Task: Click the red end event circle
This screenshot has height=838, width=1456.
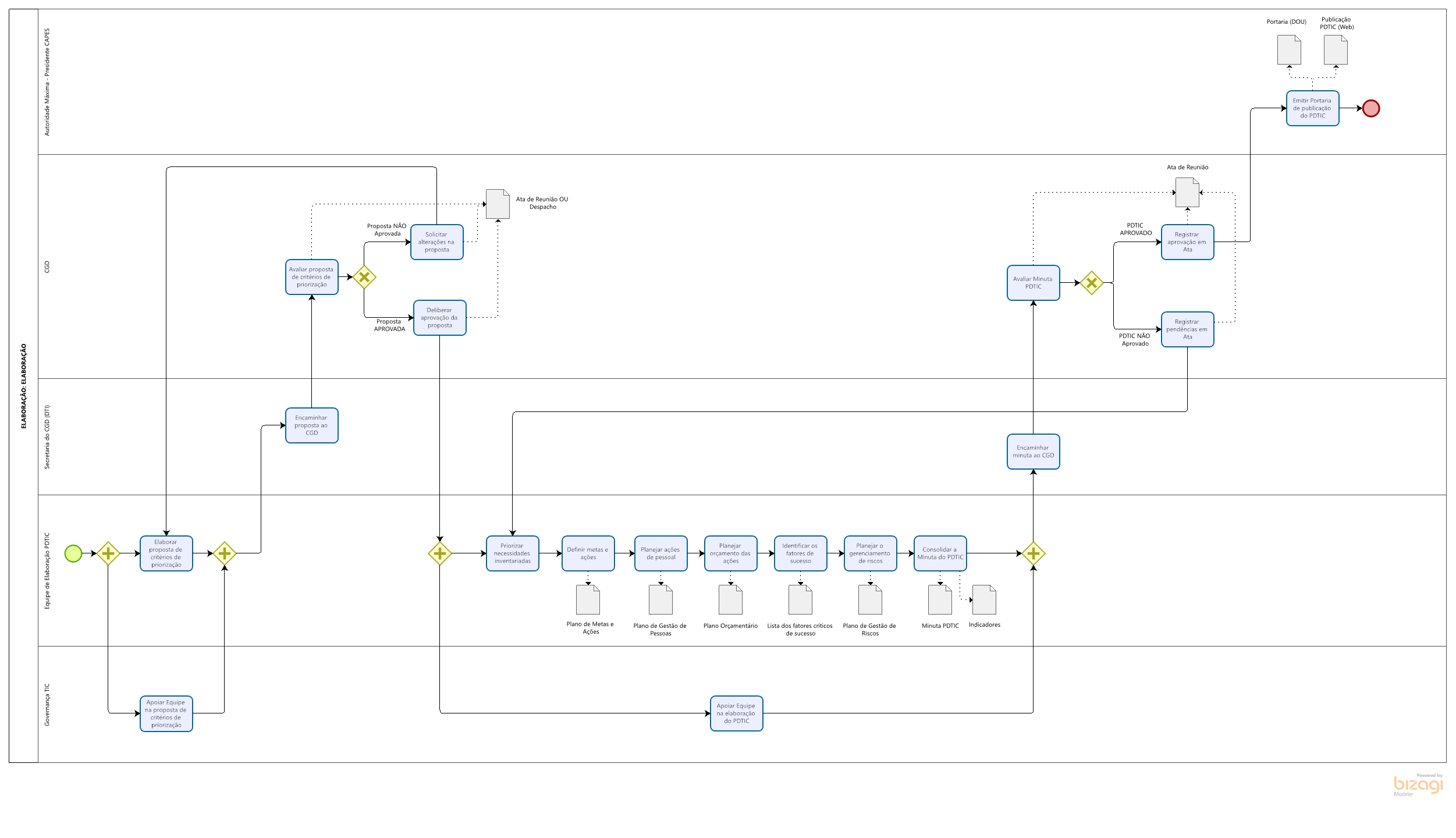Action: (x=1371, y=108)
